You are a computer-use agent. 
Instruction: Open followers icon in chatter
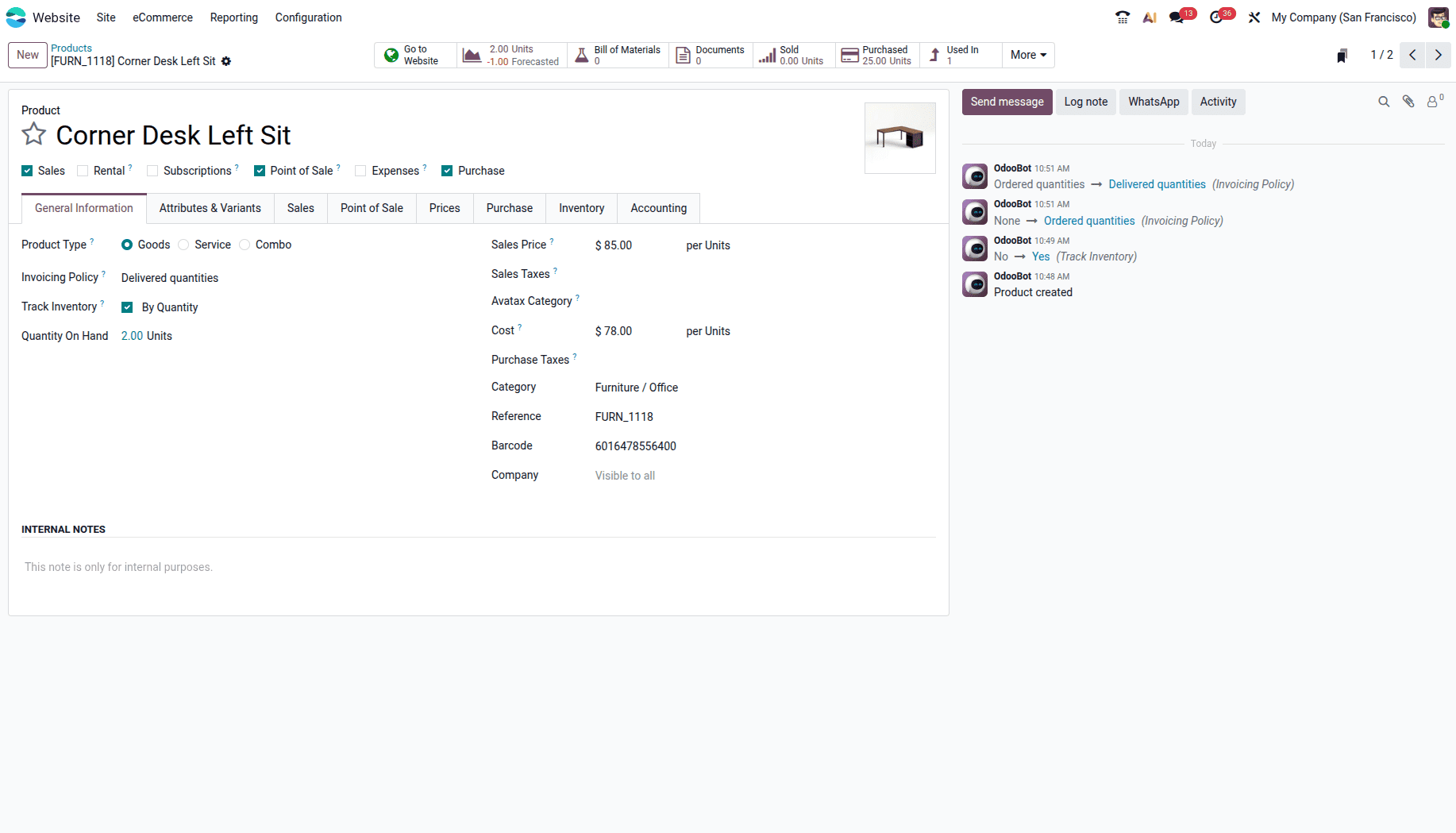(1434, 102)
